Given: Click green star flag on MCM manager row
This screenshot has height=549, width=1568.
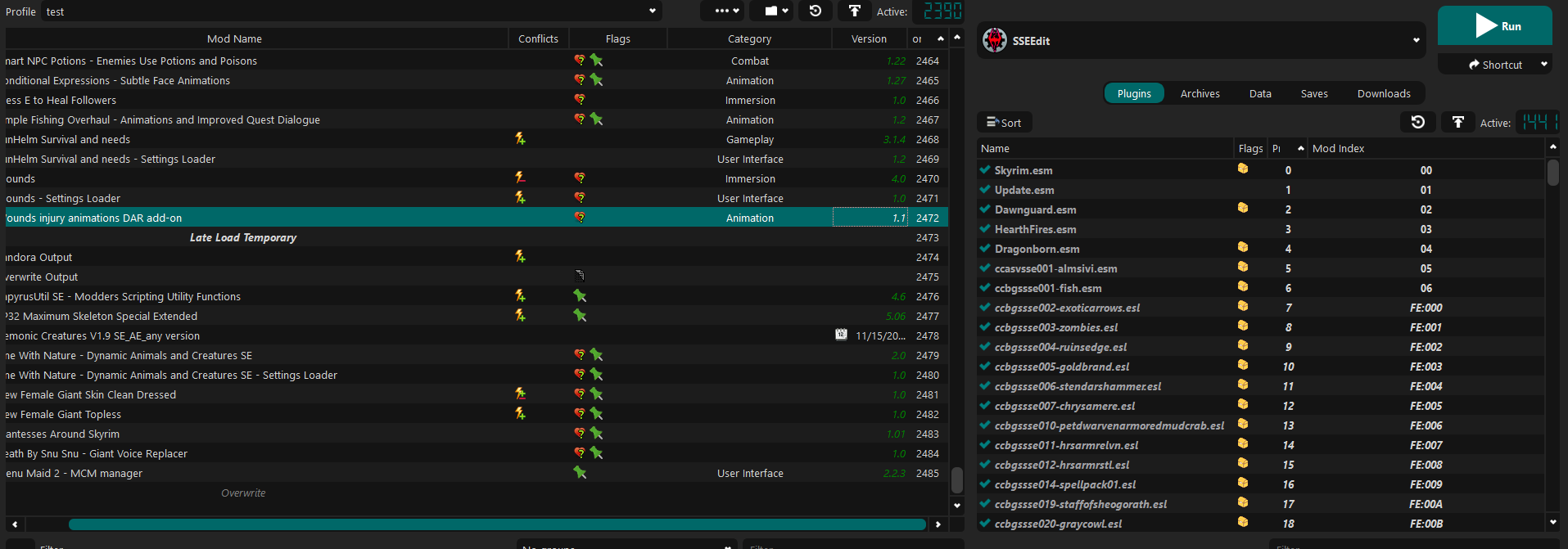Looking at the screenshot, I should [580, 472].
